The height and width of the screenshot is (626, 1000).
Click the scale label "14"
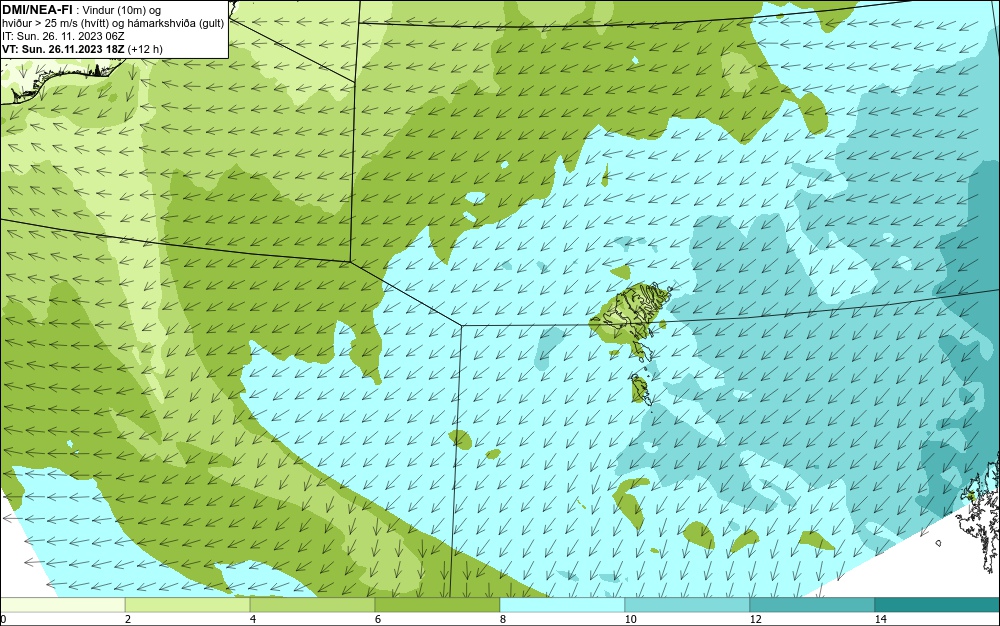click(881, 620)
